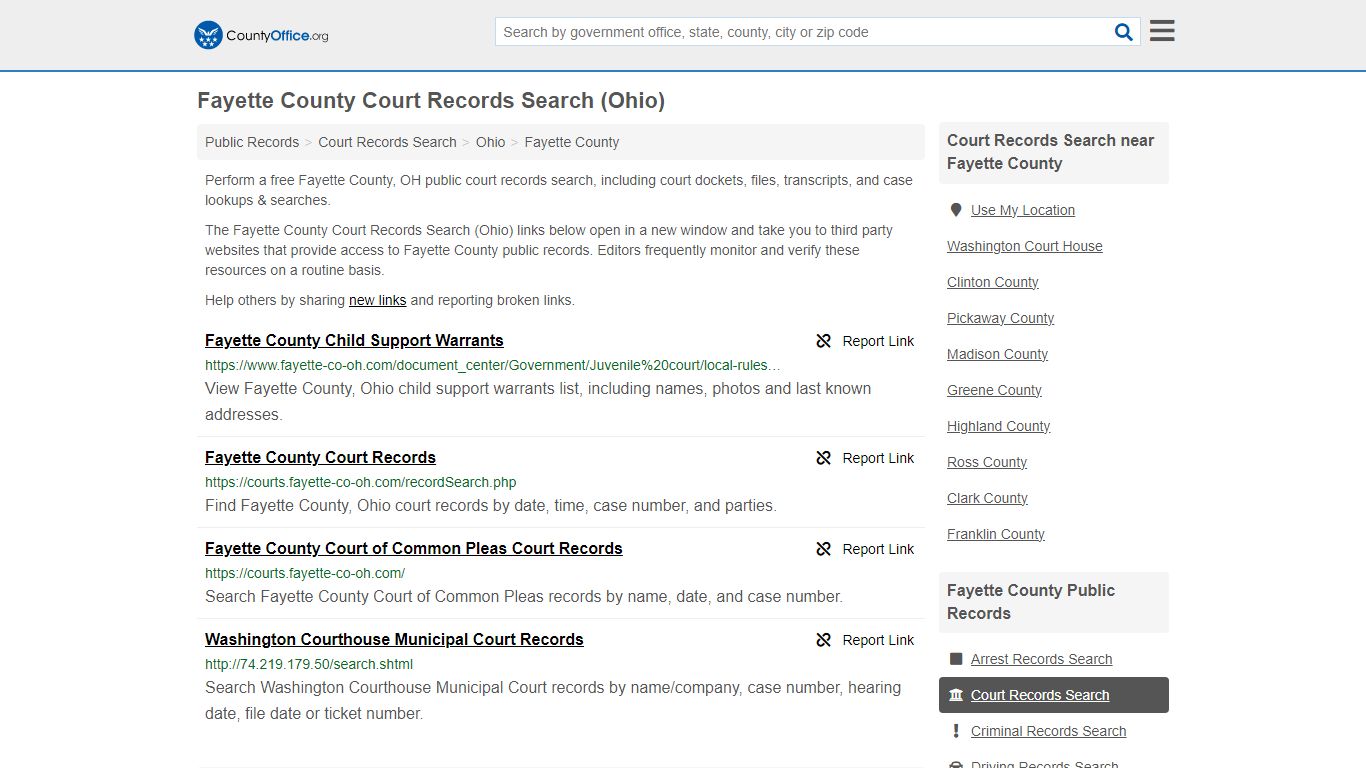Click broken-link icon beside Fayette County Court Records
This screenshot has width=1366, height=768.
click(824, 458)
